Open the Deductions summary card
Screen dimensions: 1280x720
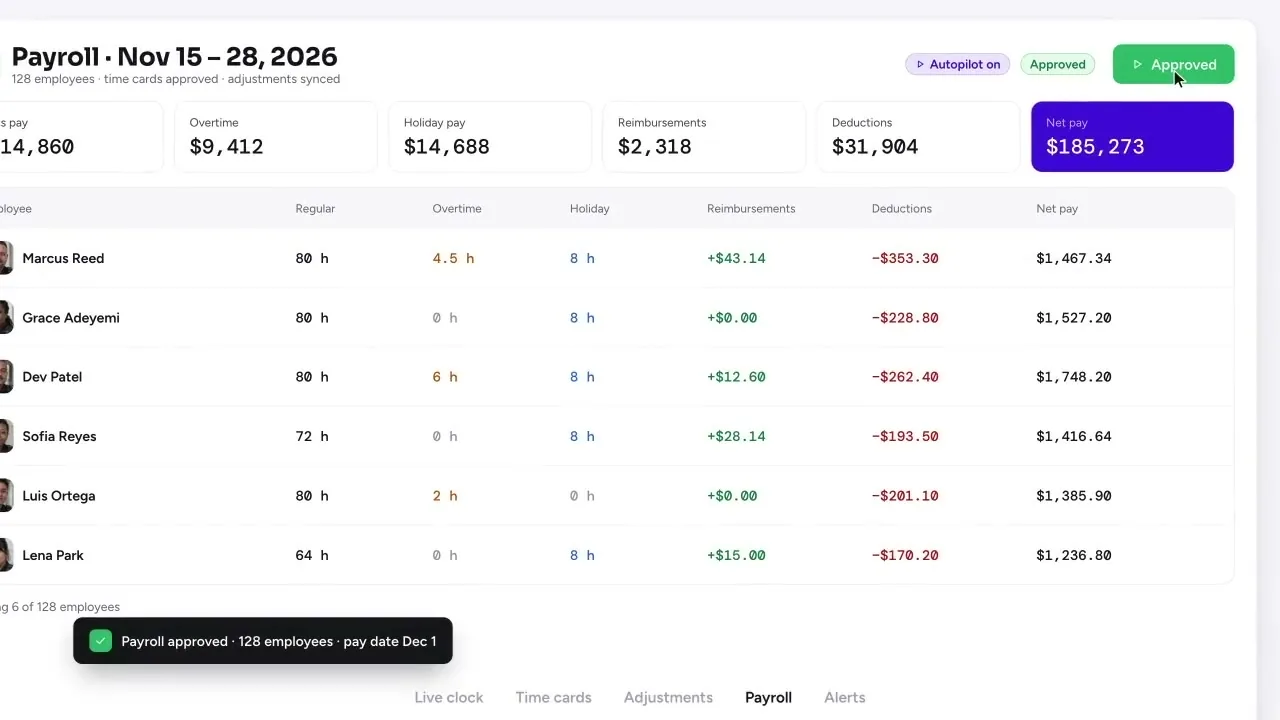point(918,136)
